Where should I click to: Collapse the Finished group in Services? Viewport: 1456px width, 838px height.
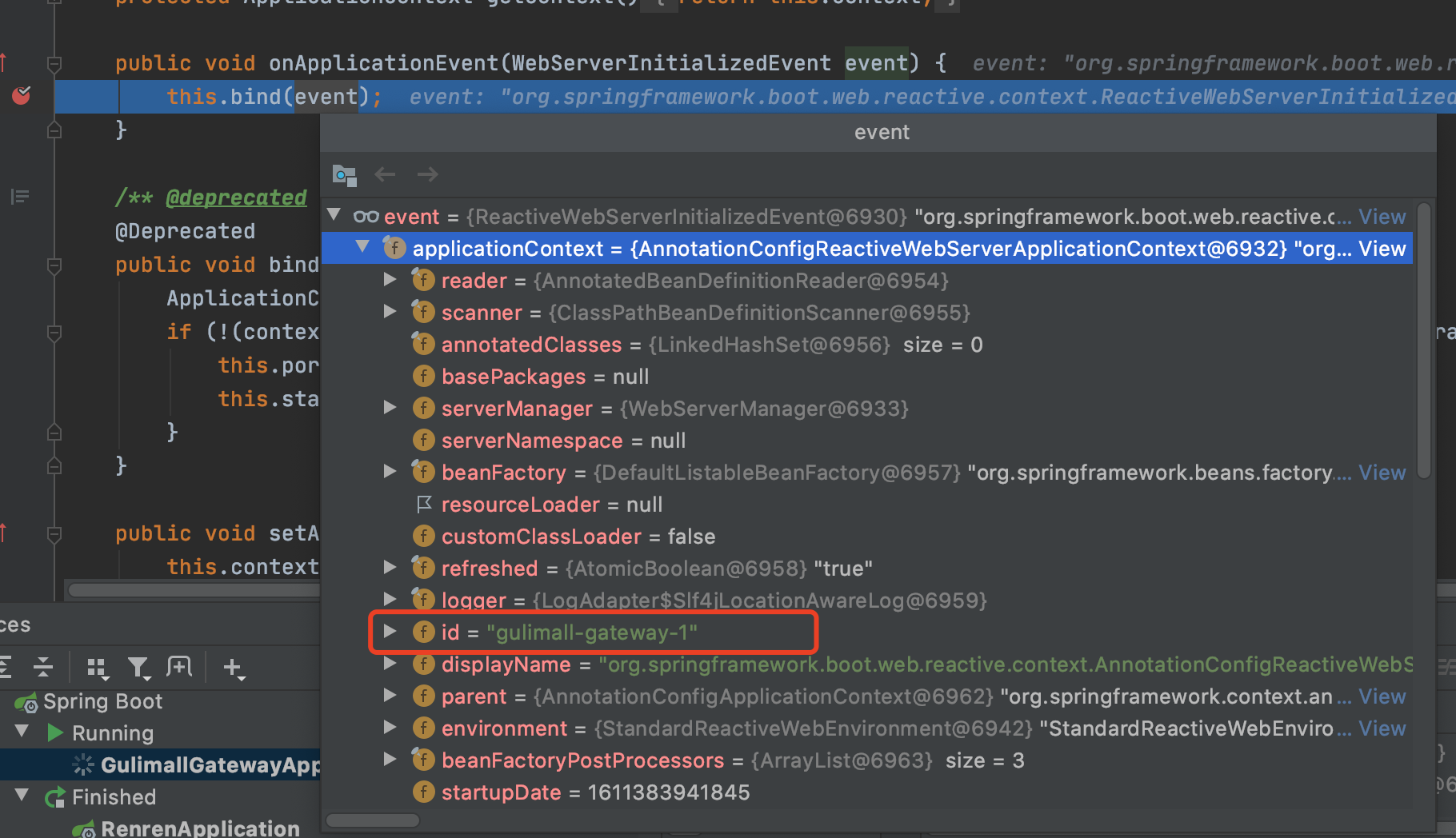22,796
